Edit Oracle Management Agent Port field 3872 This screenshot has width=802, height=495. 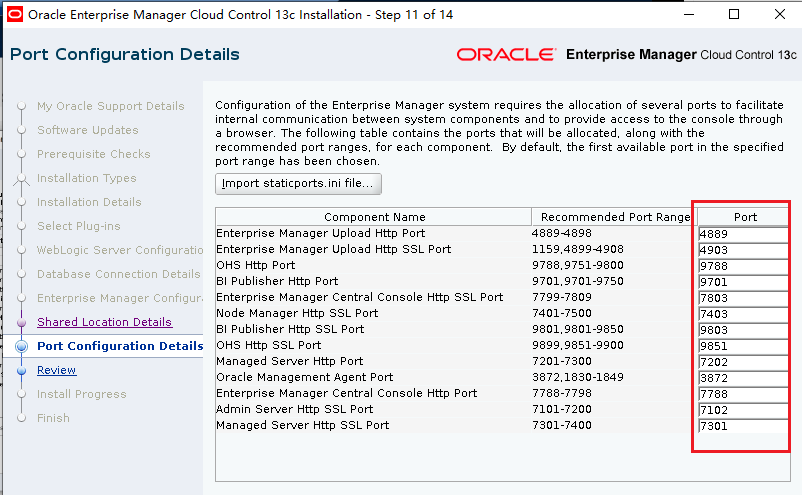click(743, 378)
